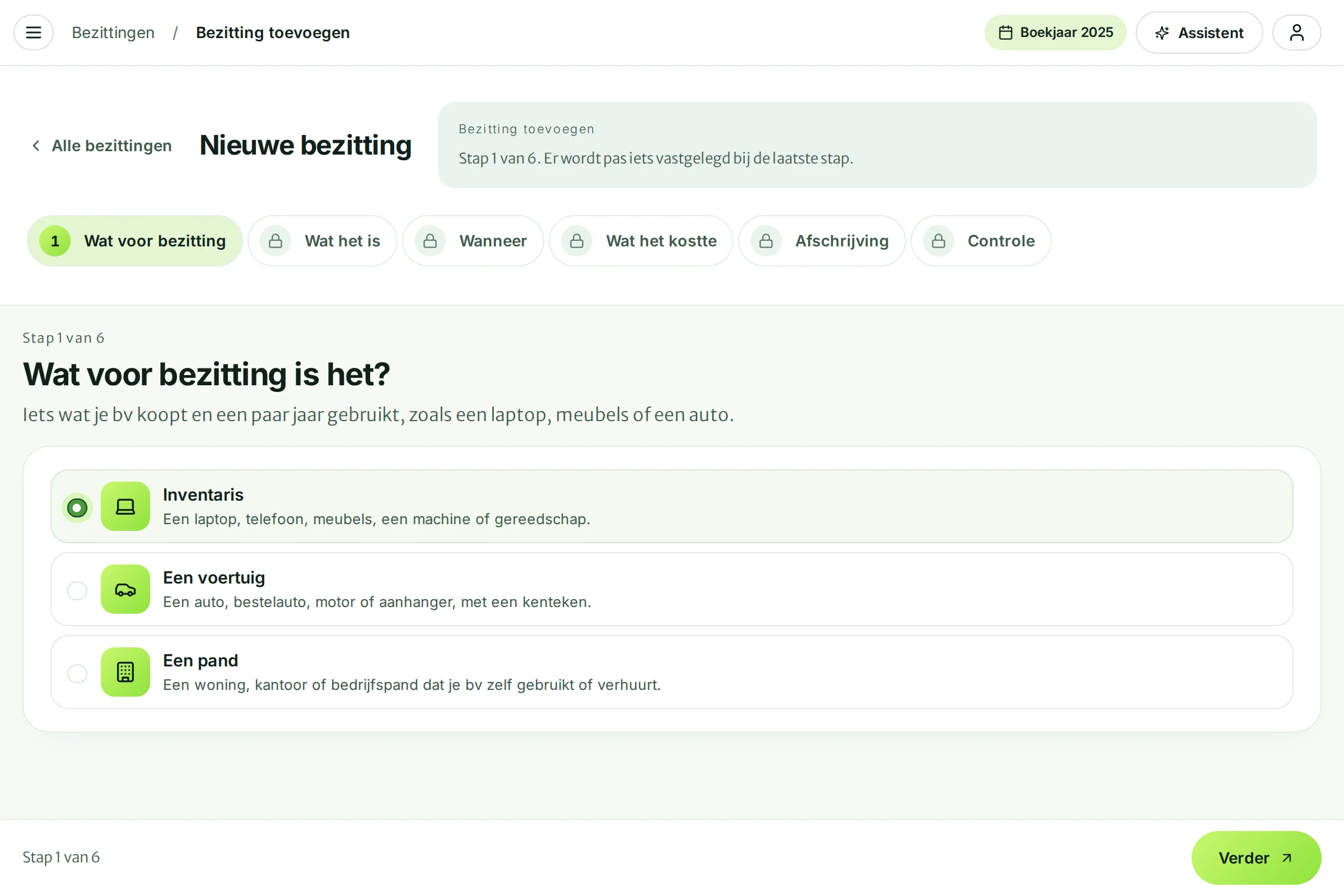Switch to the Controle step

981,241
